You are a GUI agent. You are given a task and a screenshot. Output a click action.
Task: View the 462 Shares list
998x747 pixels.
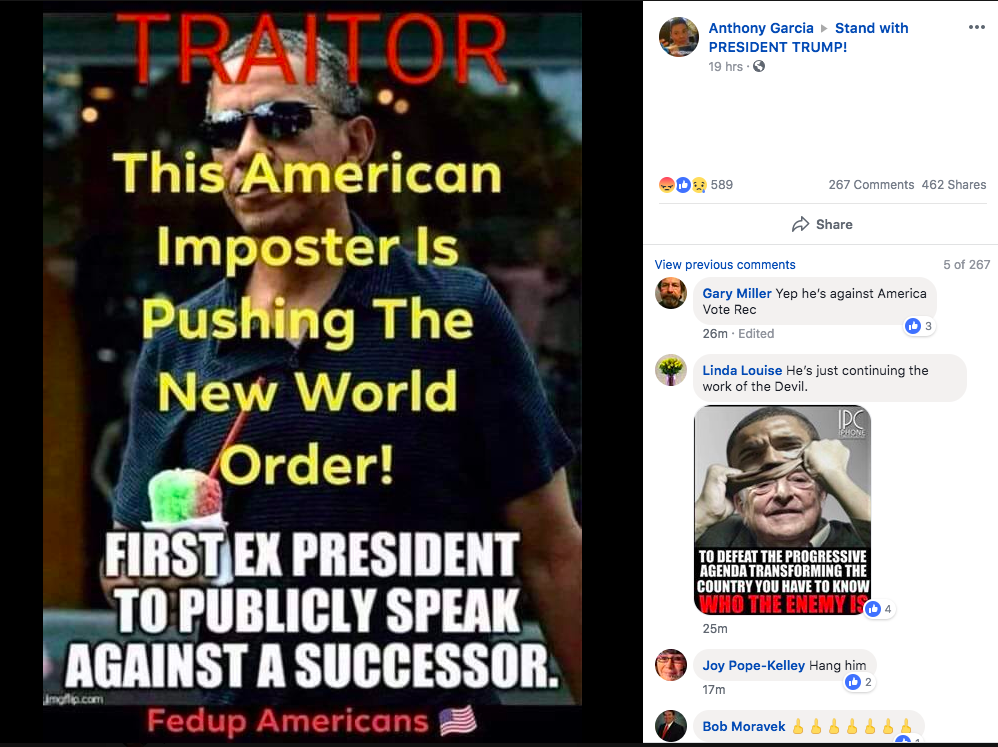pos(953,185)
